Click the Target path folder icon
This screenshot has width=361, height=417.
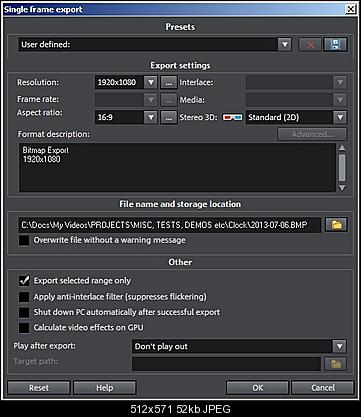[x=336, y=364]
